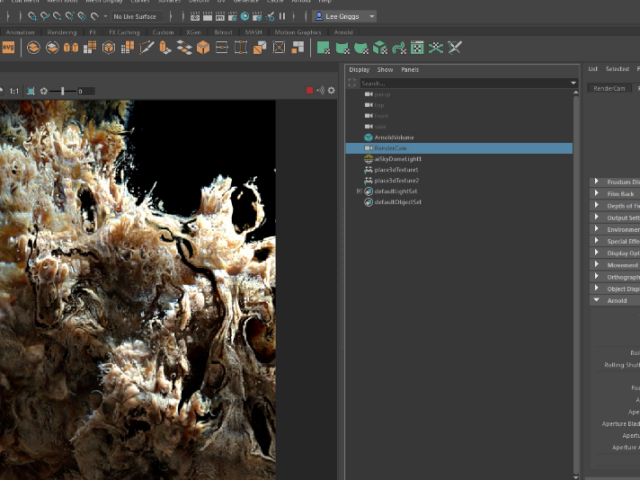
Task: Click the defaultObjectSet set icon
Action: coord(369,202)
